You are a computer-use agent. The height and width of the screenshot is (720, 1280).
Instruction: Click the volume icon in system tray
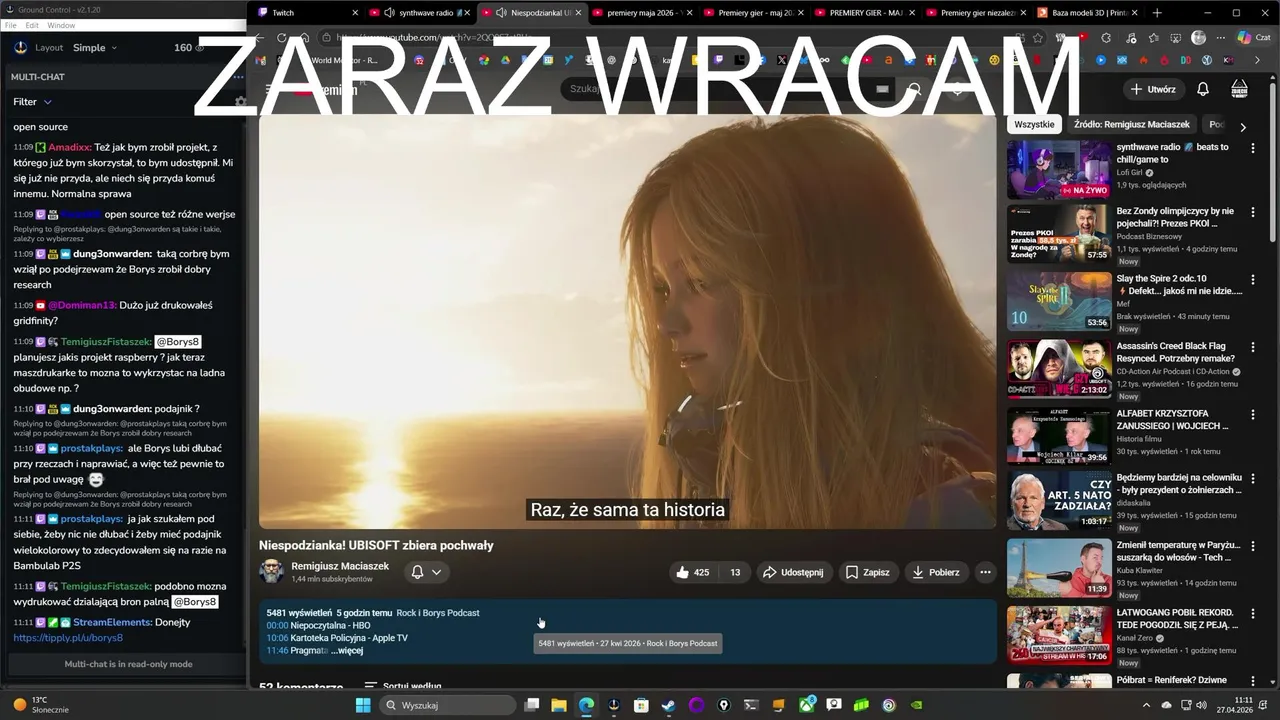(1203, 705)
